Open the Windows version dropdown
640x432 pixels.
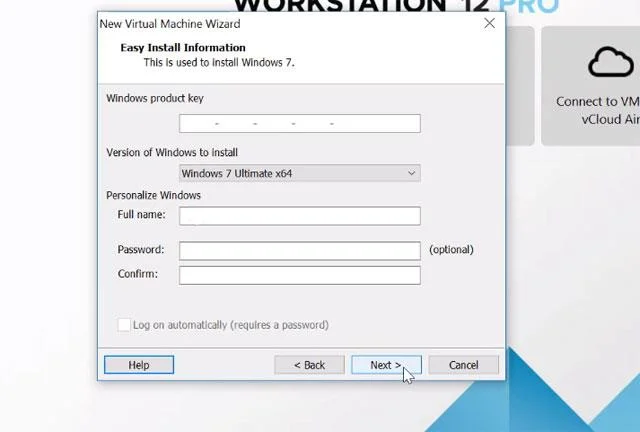[300, 173]
